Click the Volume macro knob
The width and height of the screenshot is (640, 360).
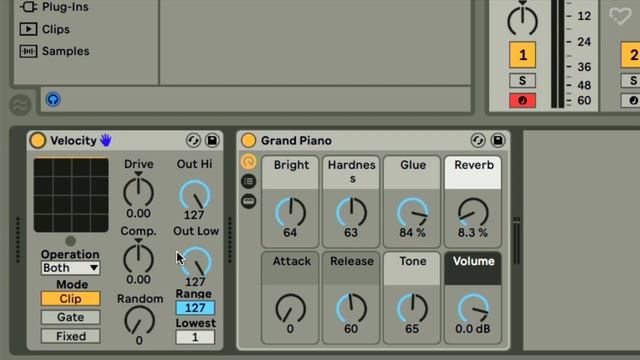click(x=473, y=309)
